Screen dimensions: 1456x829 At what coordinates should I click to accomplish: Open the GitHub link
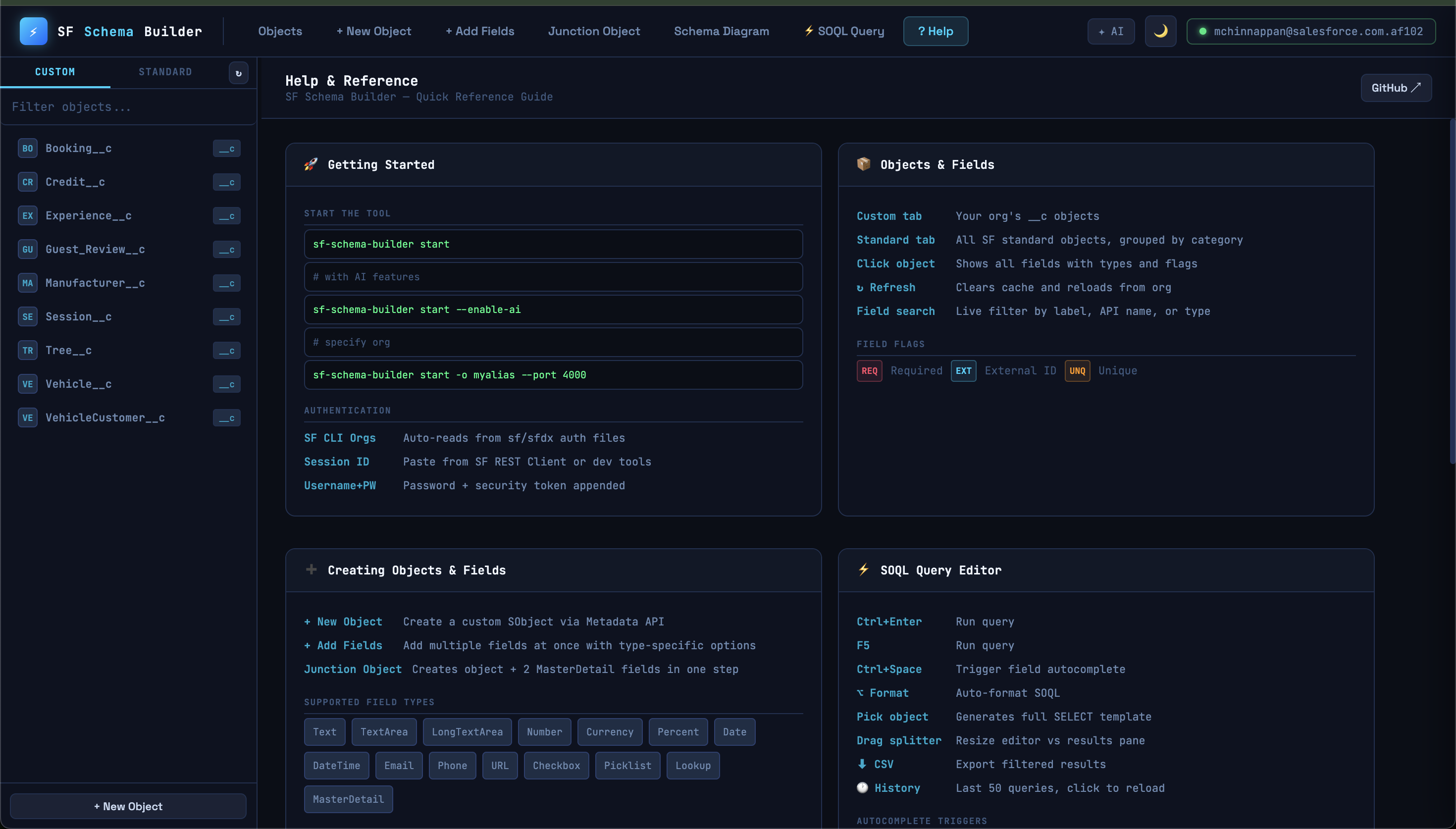(1396, 88)
